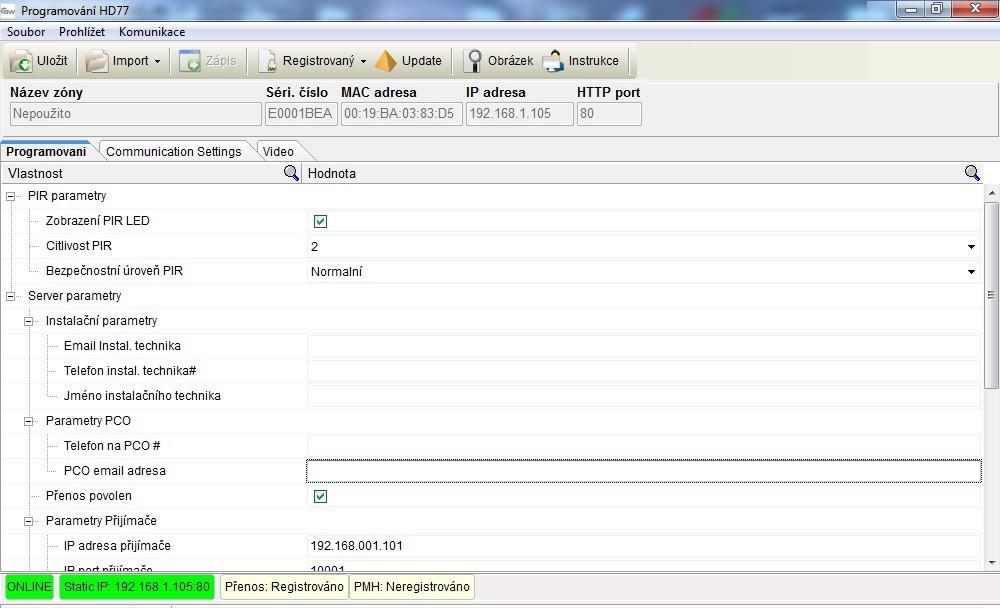Select the Zobrazení PIR LED row
The height and width of the screenshot is (608, 1000).
tap(98, 221)
